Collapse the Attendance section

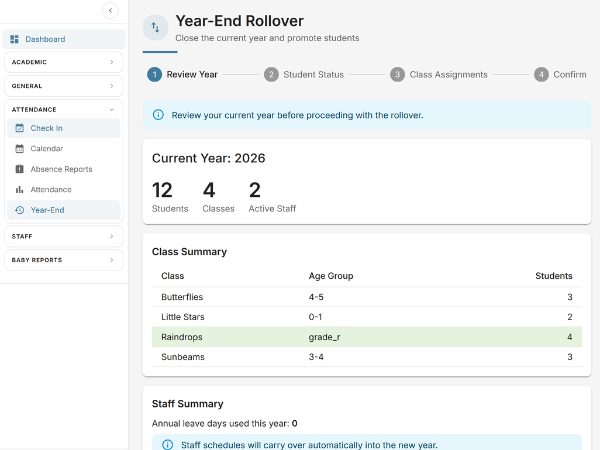coord(64,109)
